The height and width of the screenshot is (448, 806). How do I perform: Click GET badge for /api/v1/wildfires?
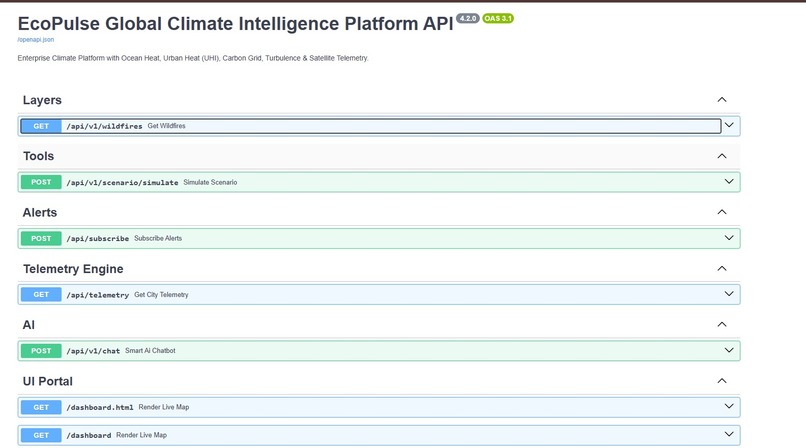click(41, 126)
